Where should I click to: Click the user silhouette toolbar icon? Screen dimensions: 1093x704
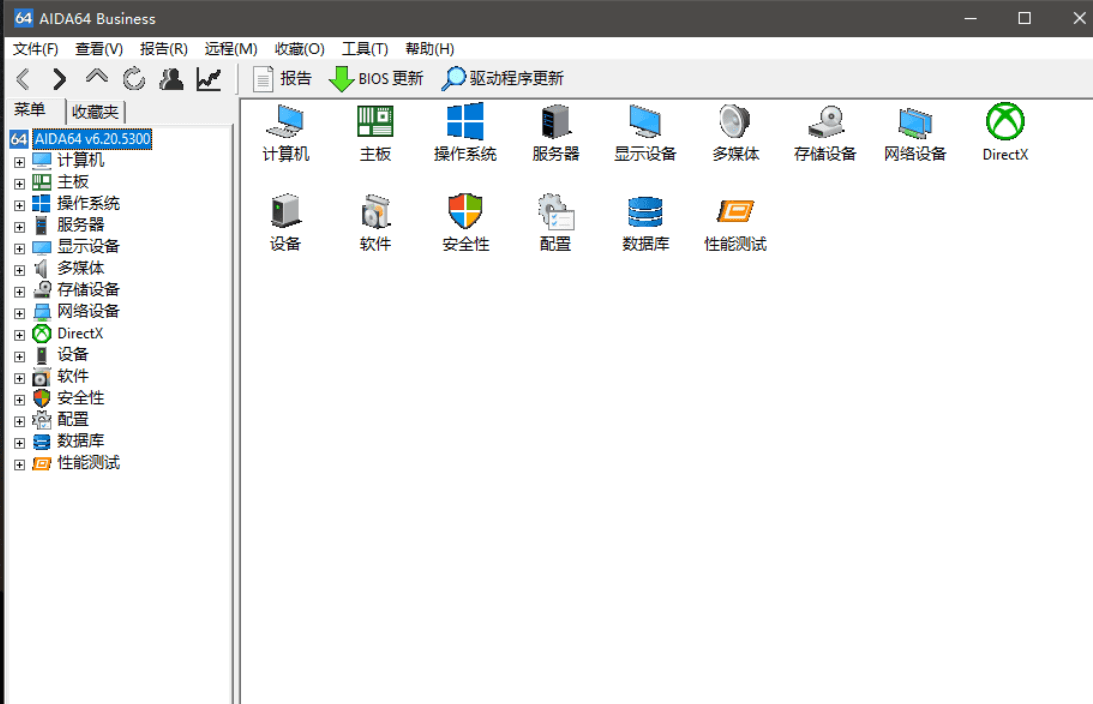[x=171, y=79]
